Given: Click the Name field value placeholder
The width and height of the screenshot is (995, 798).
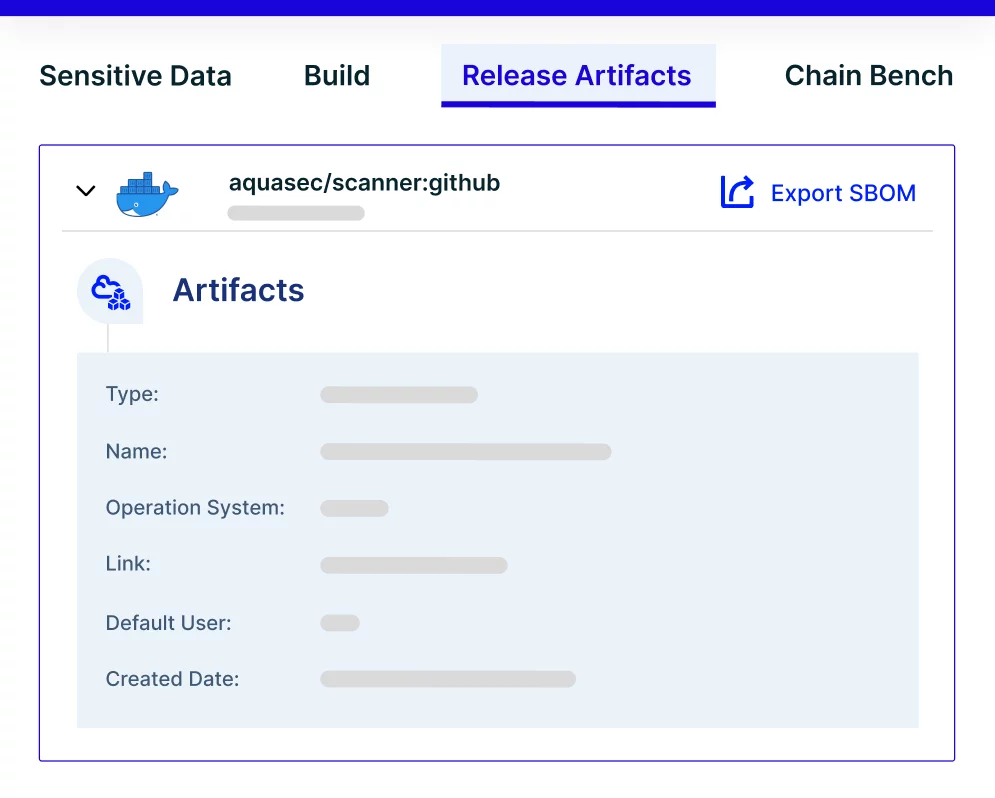Looking at the screenshot, I should [x=465, y=452].
